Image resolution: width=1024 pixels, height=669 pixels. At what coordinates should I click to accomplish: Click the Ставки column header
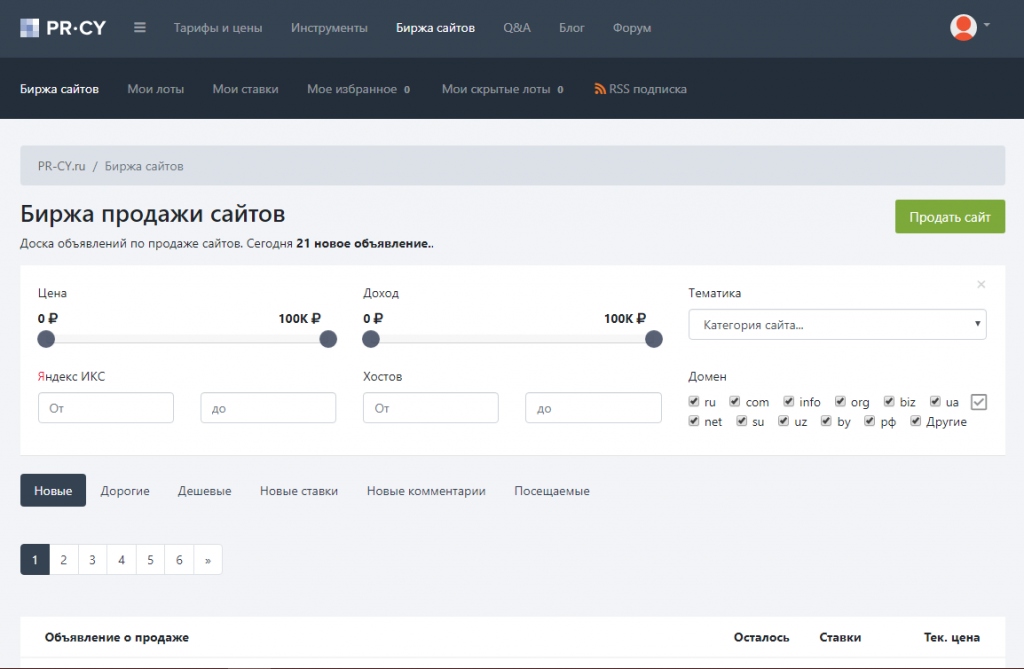[x=840, y=637]
